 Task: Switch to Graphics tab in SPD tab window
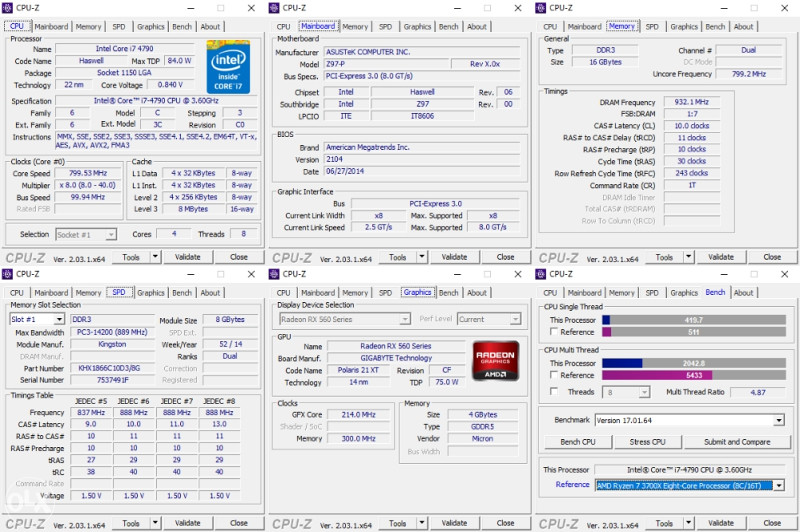pos(151,293)
